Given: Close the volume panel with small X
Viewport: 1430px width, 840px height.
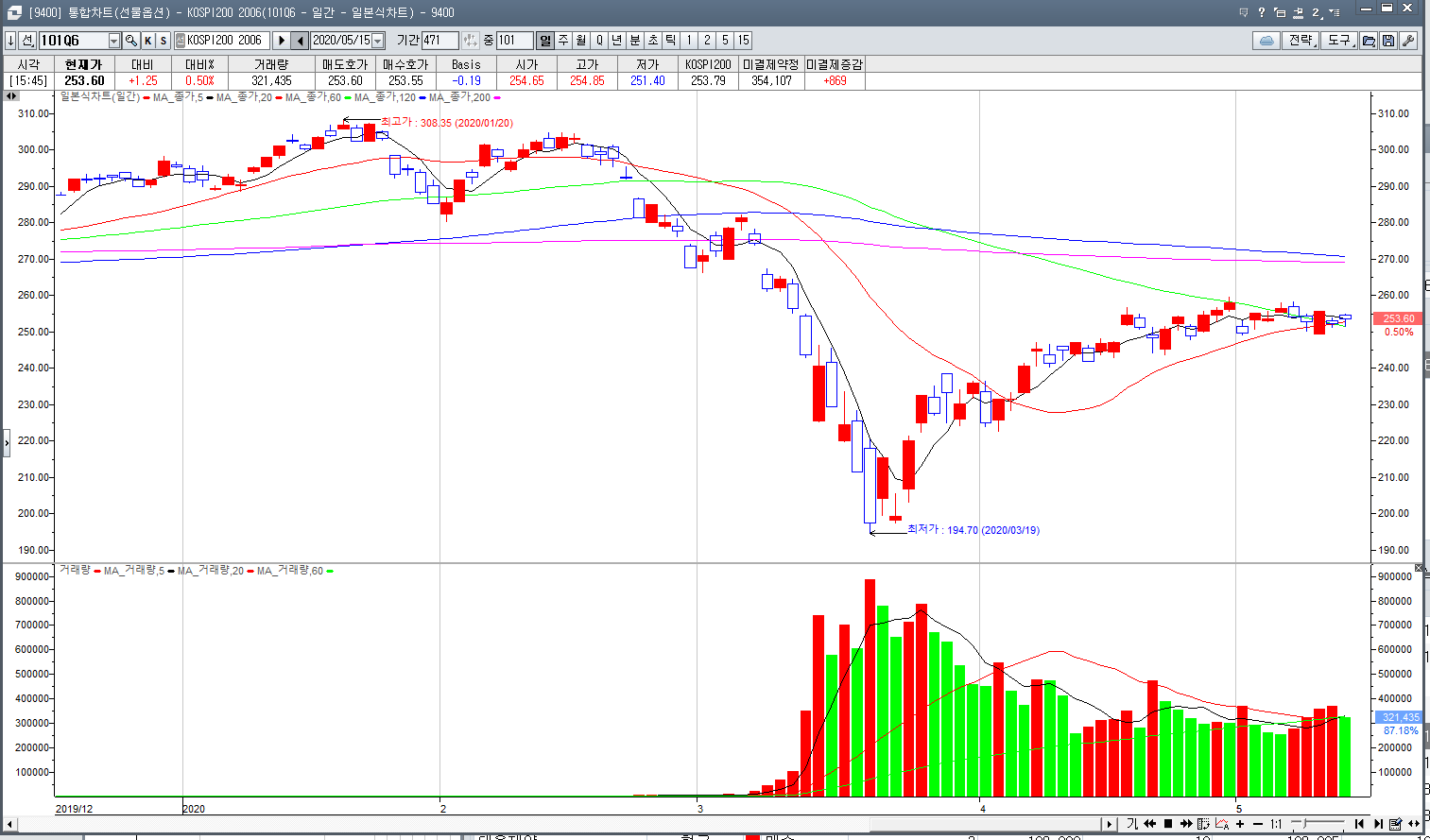Looking at the screenshot, I should pyautogui.click(x=1419, y=568).
